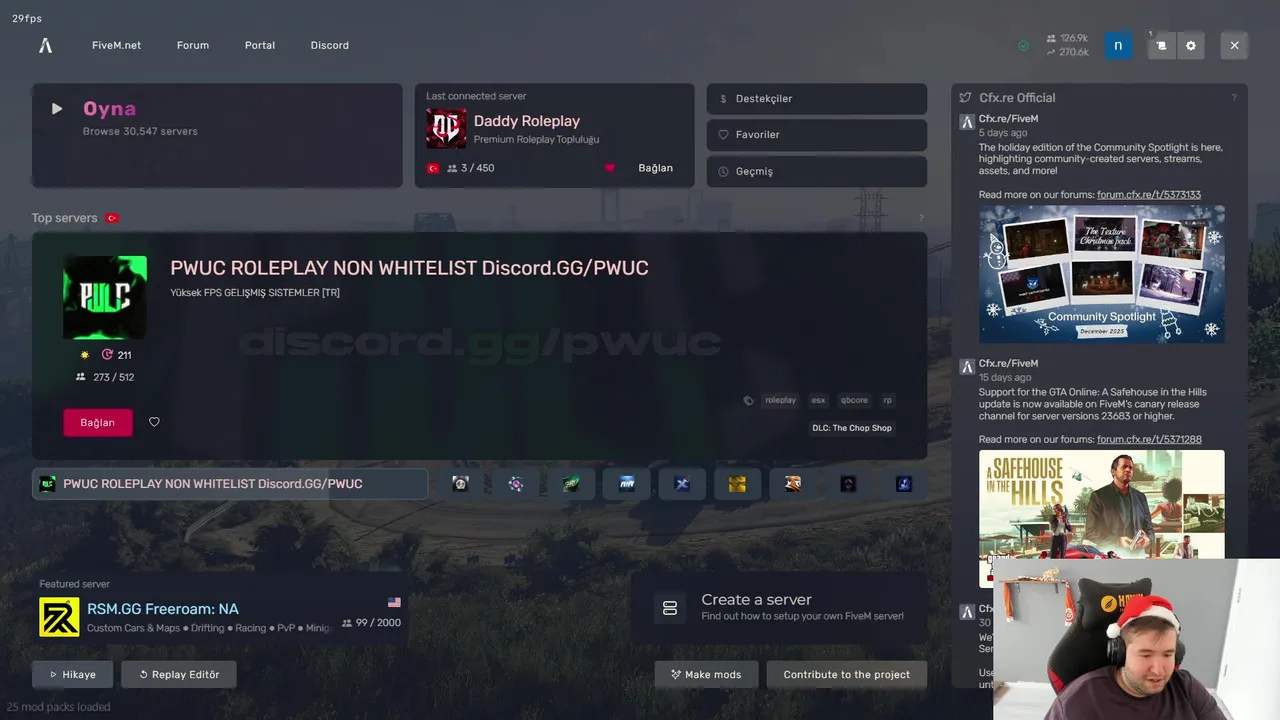The height and width of the screenshot is (720, 1280).
Task: Open forum.cfx.re/t/5371288 link
Action: click(x=1149, y=439)
